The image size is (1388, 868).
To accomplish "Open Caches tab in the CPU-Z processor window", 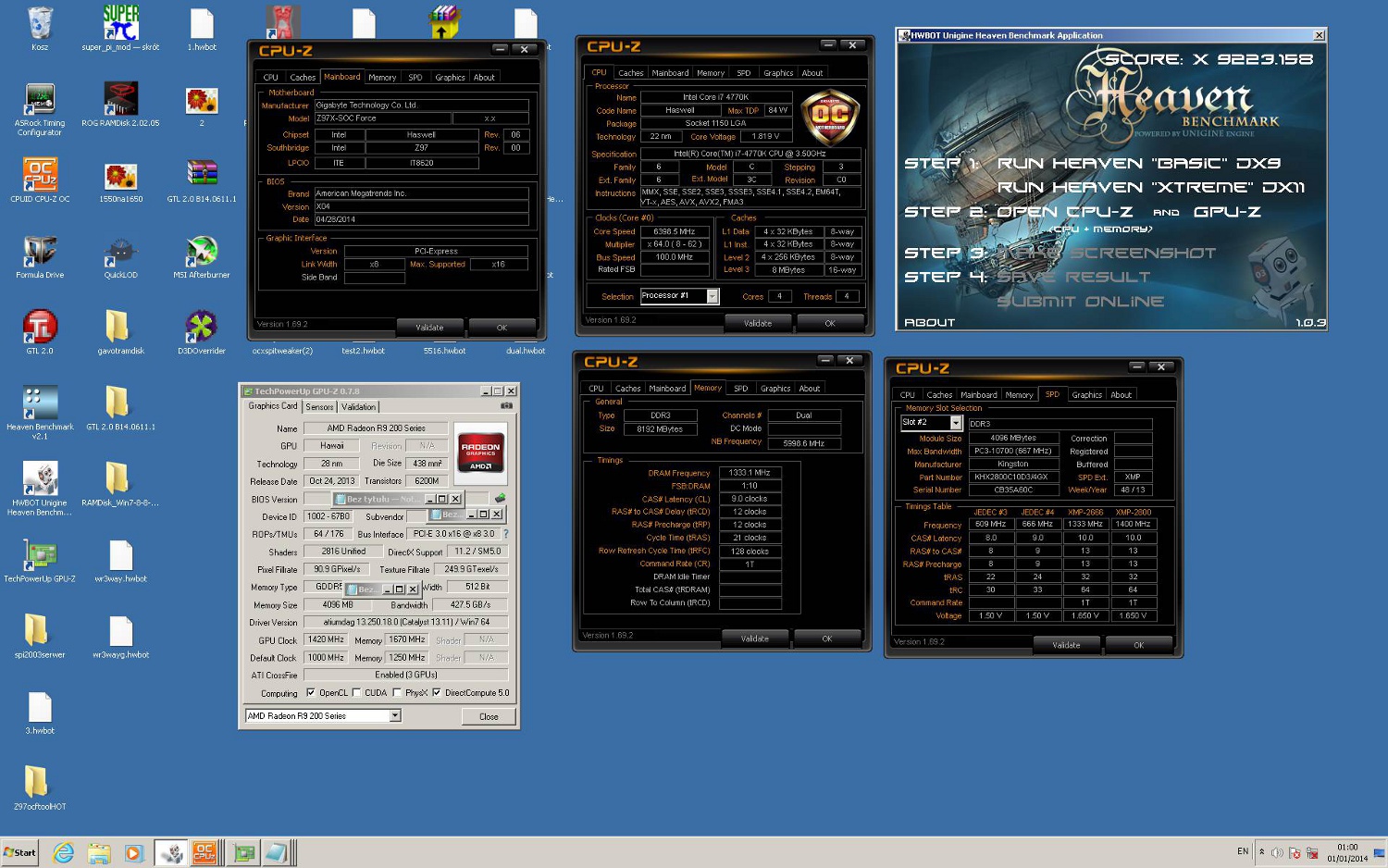I will coord(631,73).
